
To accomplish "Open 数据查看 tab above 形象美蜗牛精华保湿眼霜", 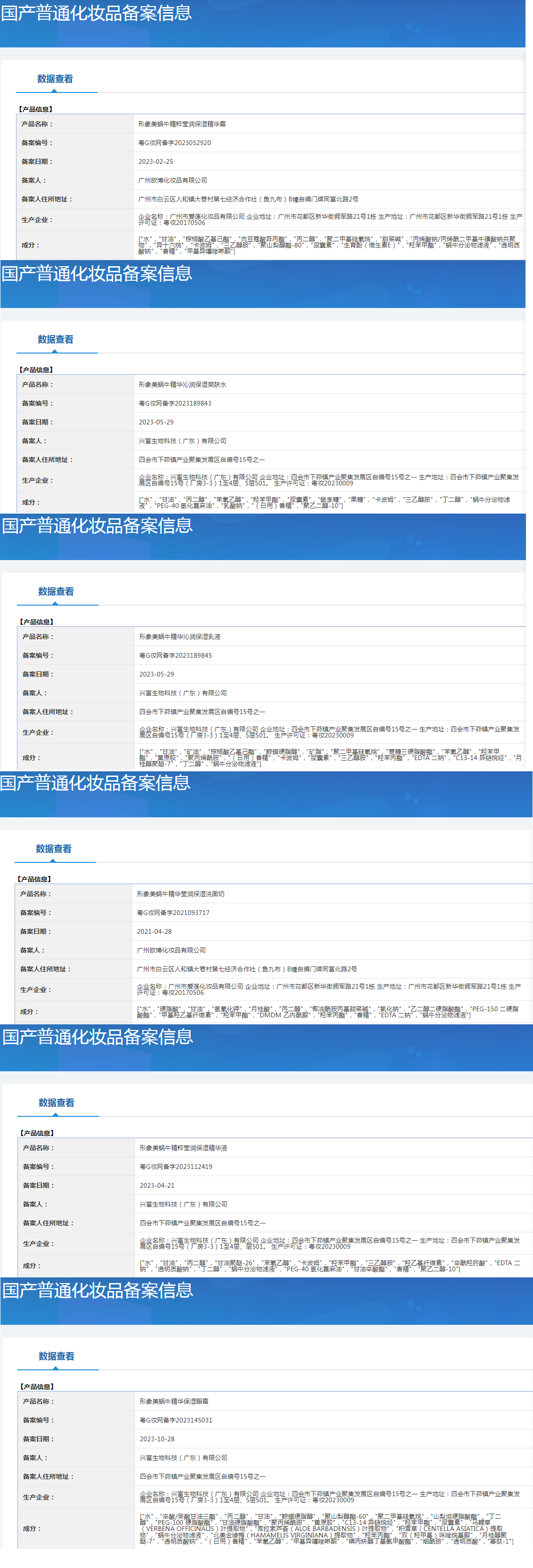I will coord(57,1355).
